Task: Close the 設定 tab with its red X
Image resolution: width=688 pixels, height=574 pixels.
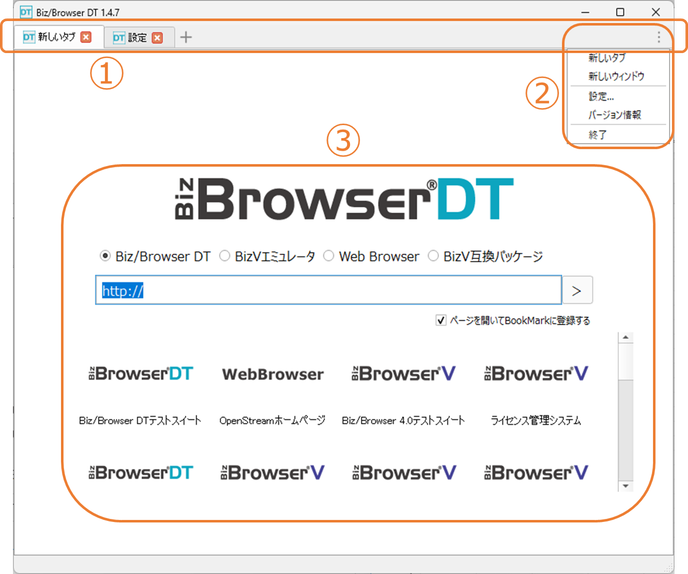Action: (157, 38)
